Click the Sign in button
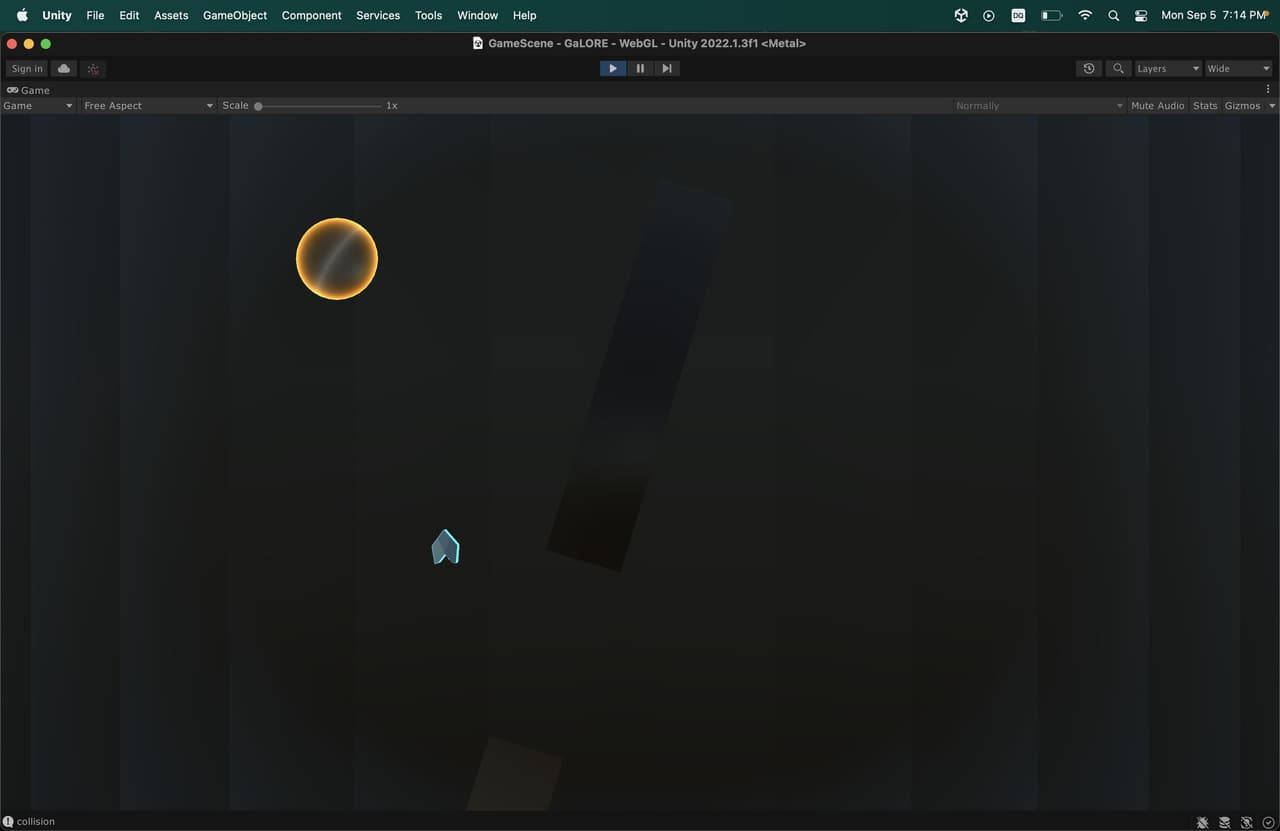Viewport: 1280px width, 831px height. pos(27,68)
